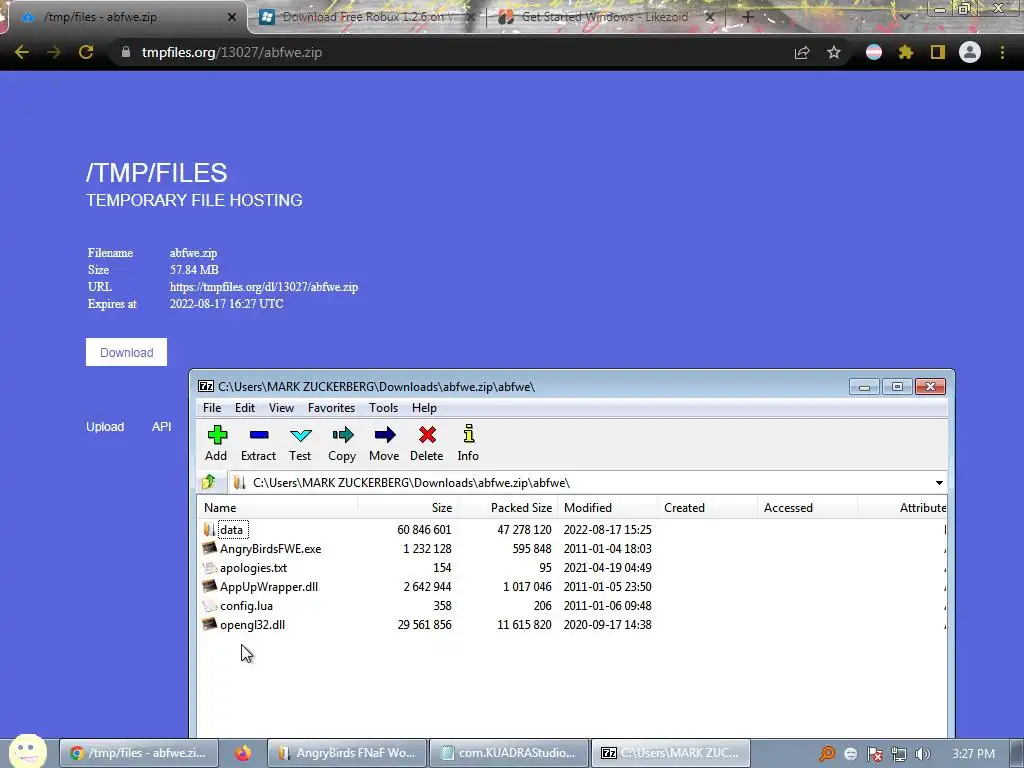Screen dimensions: 1024x768
Task: Open the Chrome three-dot menu
Action: (1002, 52)
